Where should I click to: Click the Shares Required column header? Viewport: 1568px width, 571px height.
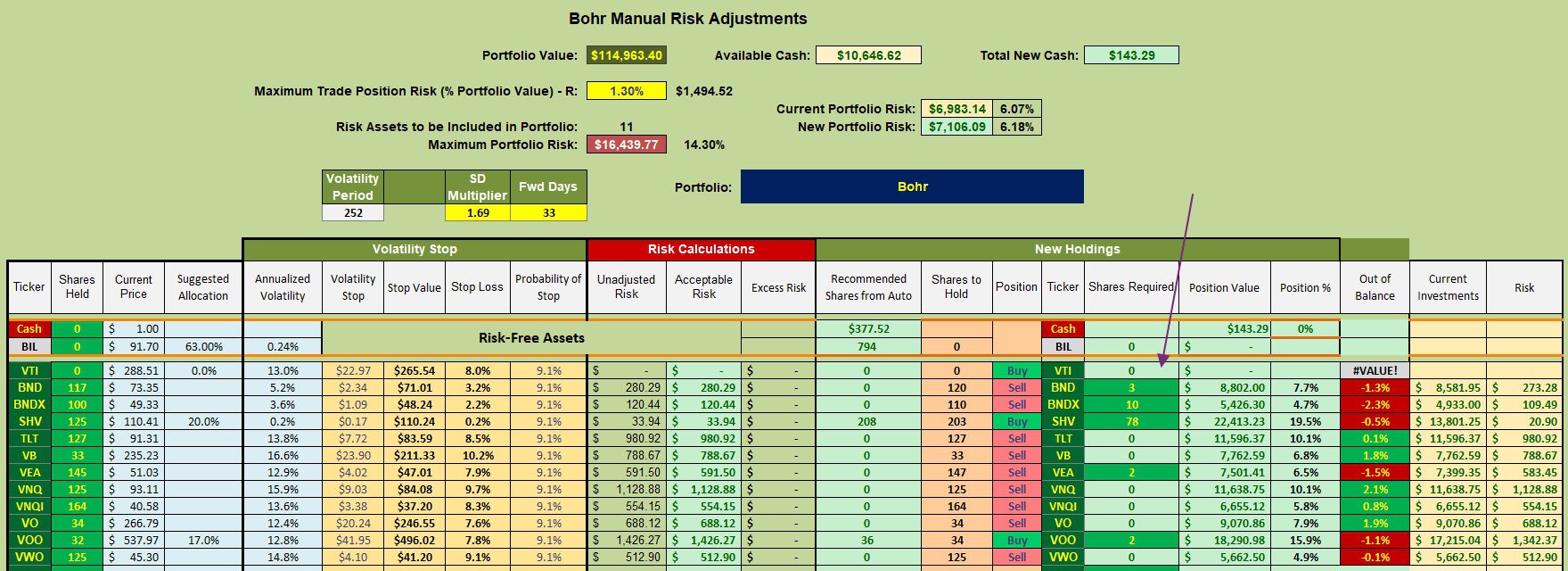tap(1131, 287)
